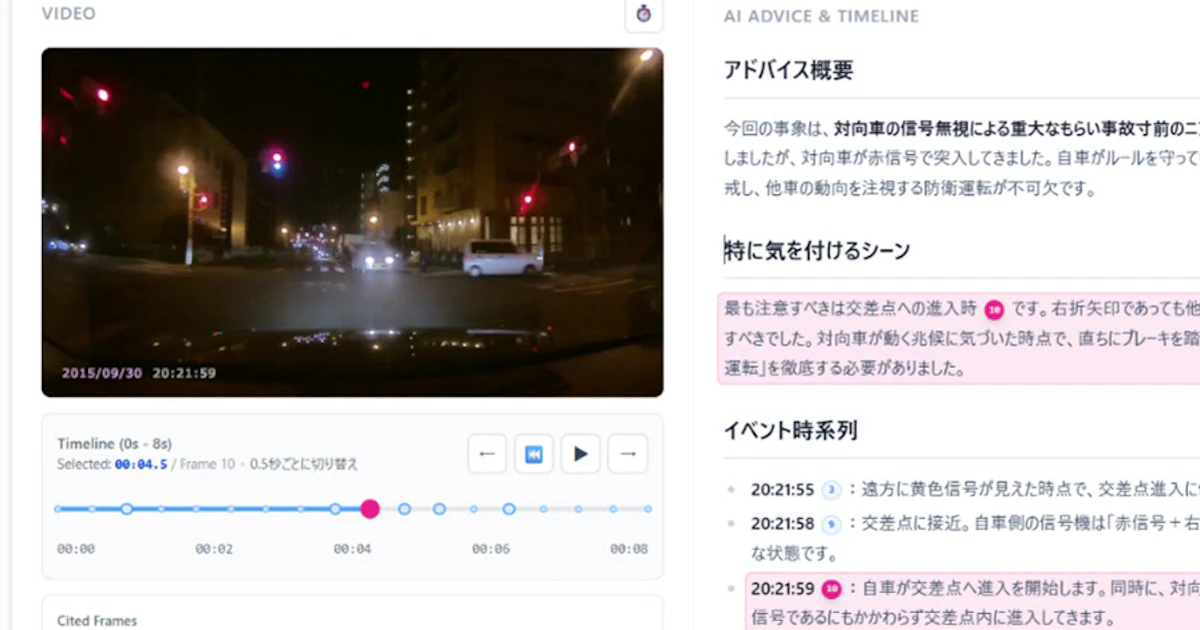Click the イベント時系列 heading
The width and height of the screenshot is (1200, 630).
click(x=790, y=431)
